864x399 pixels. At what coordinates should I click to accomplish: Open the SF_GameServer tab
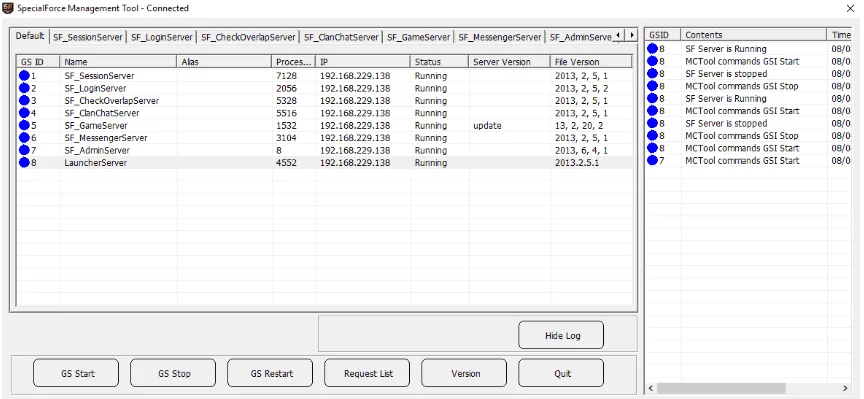click(x=418, y=37)
